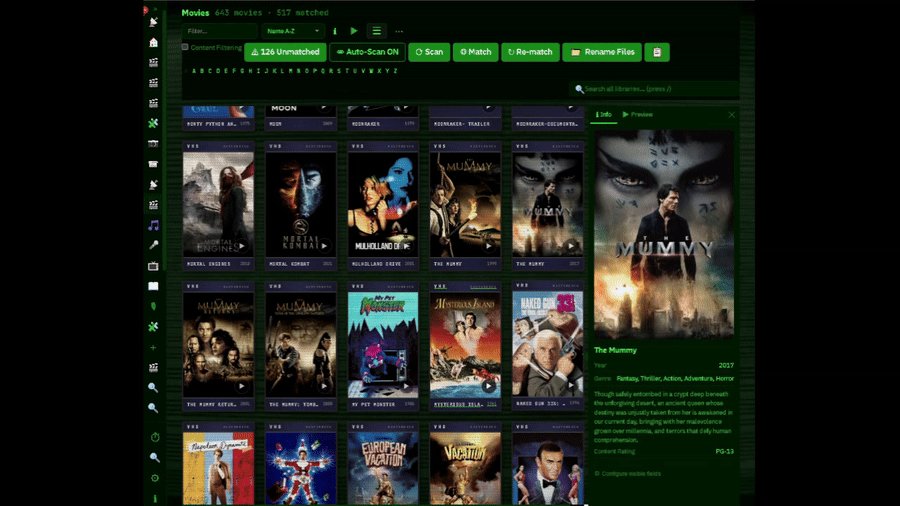Select The Mummy 1999 poster
The image size is (900, 506).
coord(465,204)
